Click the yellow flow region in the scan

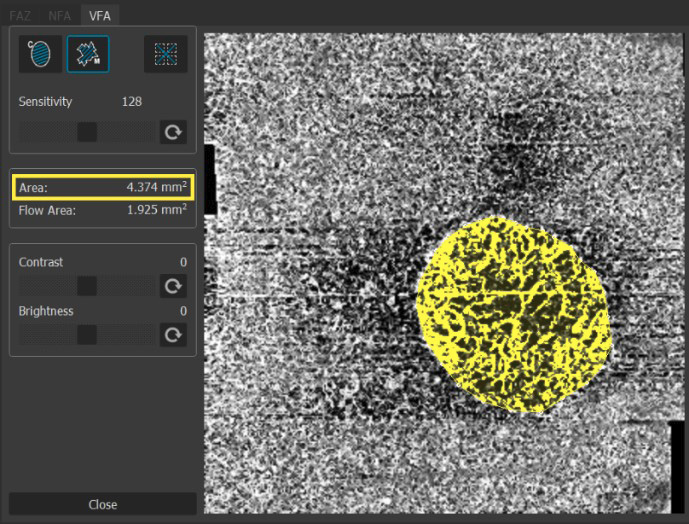click(512, 312)
